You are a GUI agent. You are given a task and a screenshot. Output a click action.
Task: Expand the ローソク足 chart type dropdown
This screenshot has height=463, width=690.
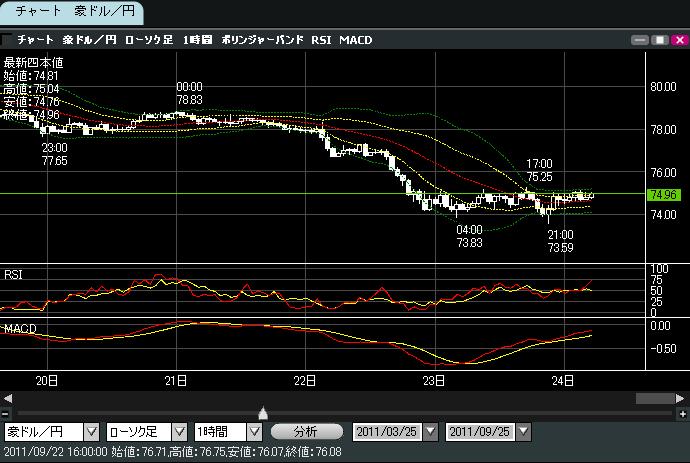179,431
